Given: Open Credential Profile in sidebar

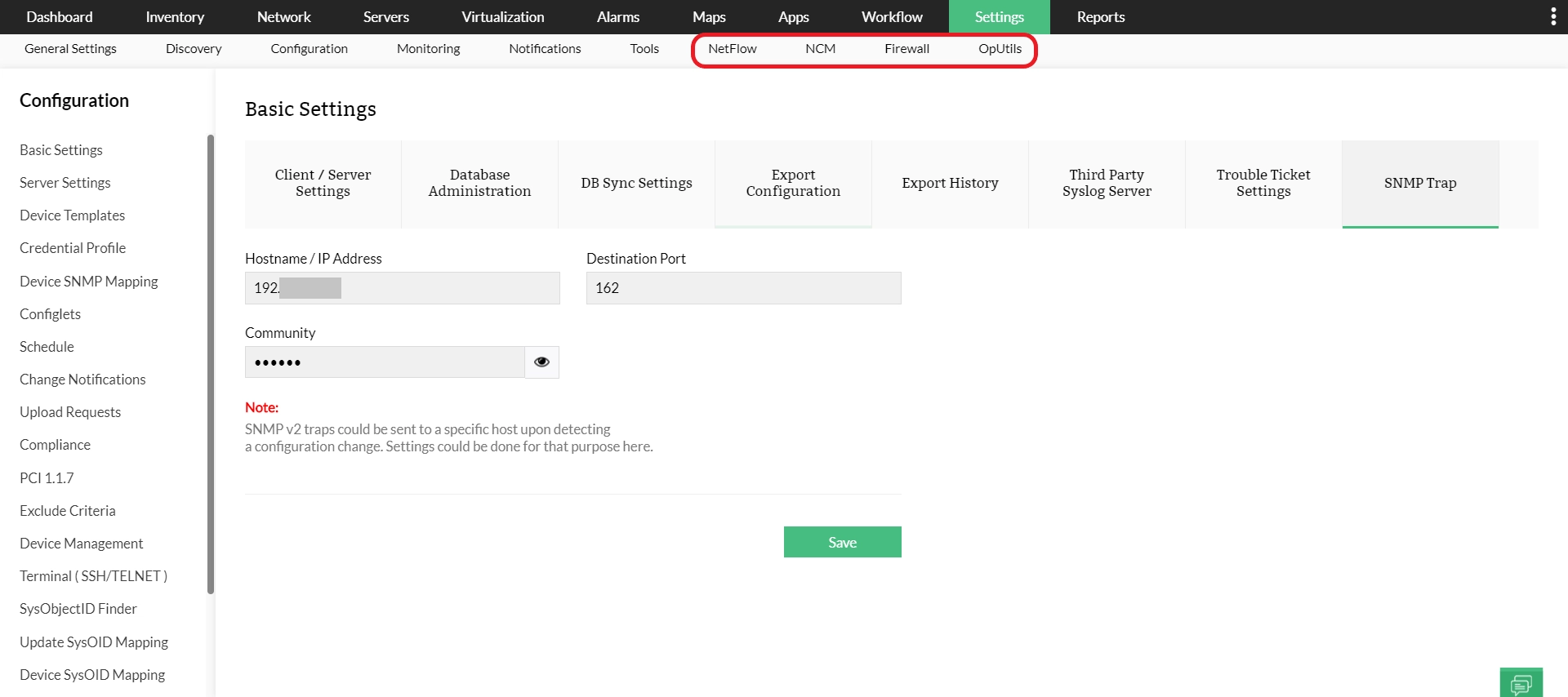Looking at the screenshot, I should click(x=73, y=248).
